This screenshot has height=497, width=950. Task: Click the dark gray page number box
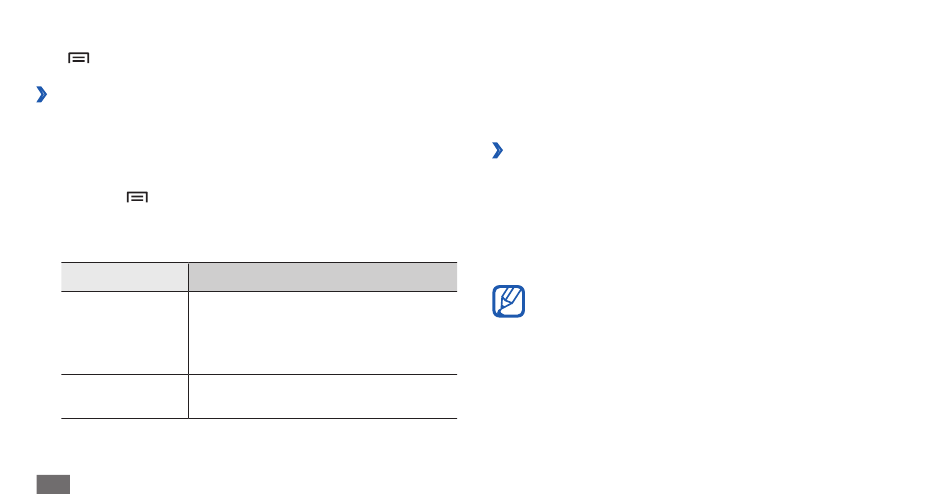click(53, 484)
